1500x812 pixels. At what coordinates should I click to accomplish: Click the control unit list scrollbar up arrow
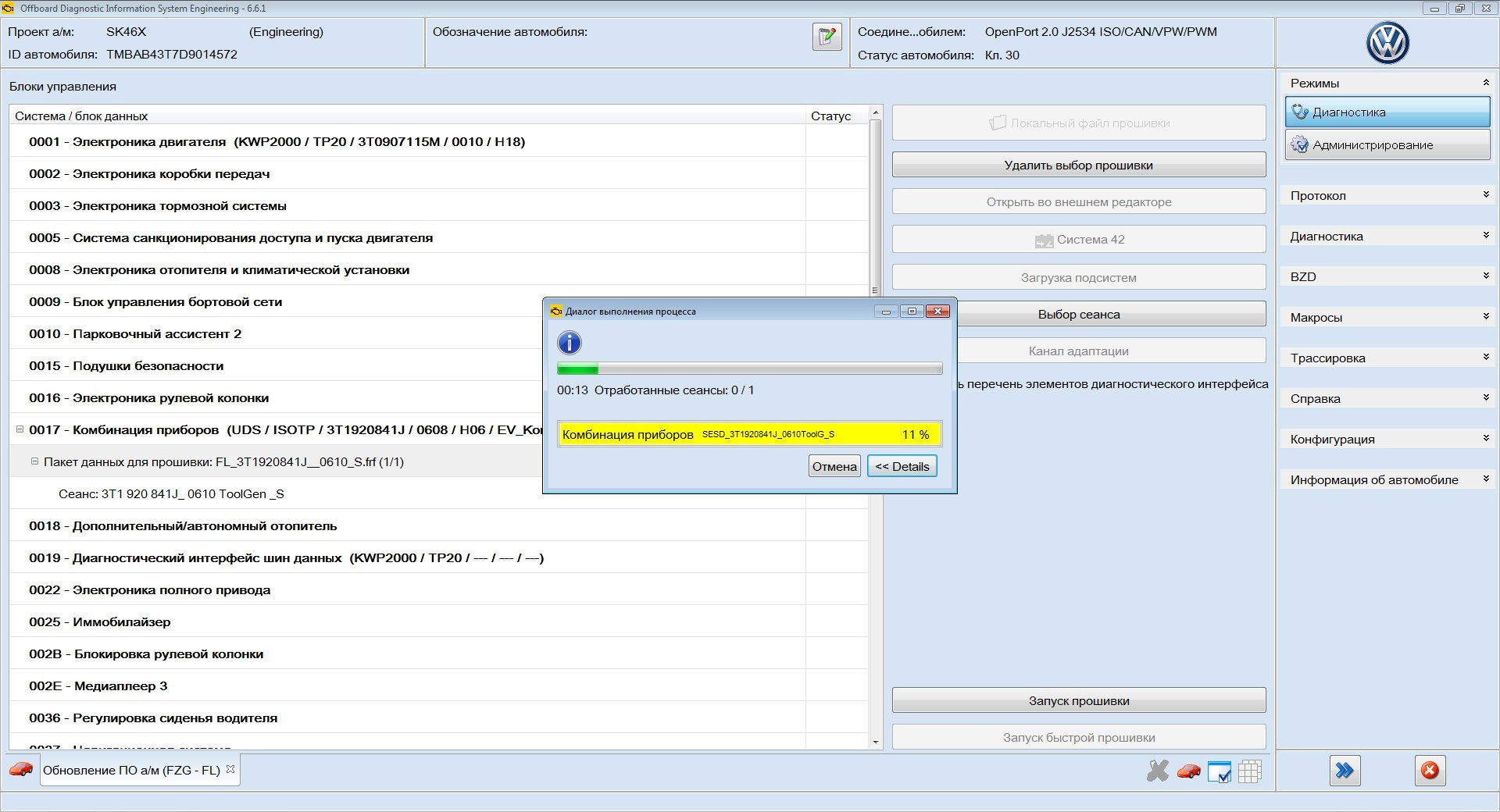tap(875, 112)
